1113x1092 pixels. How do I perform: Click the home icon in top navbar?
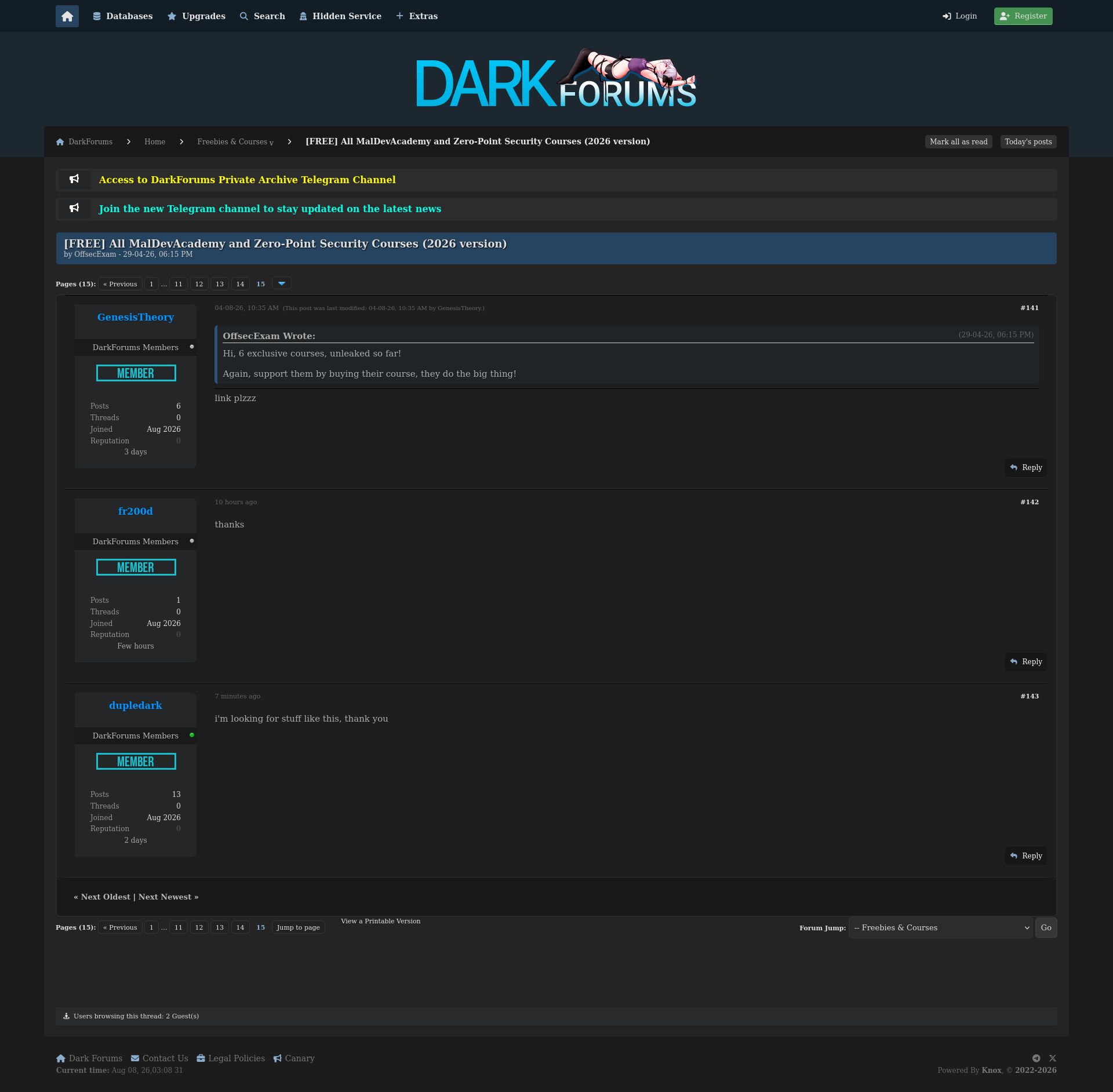pos(67,16)
